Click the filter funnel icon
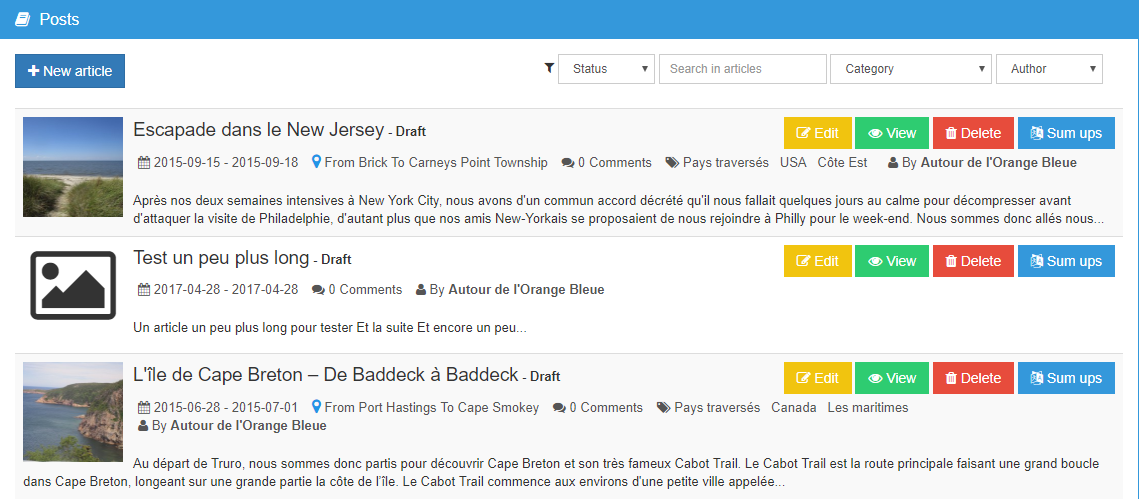Image resolution: width=1139 pixels, height=499 pixels. (548, 68)
